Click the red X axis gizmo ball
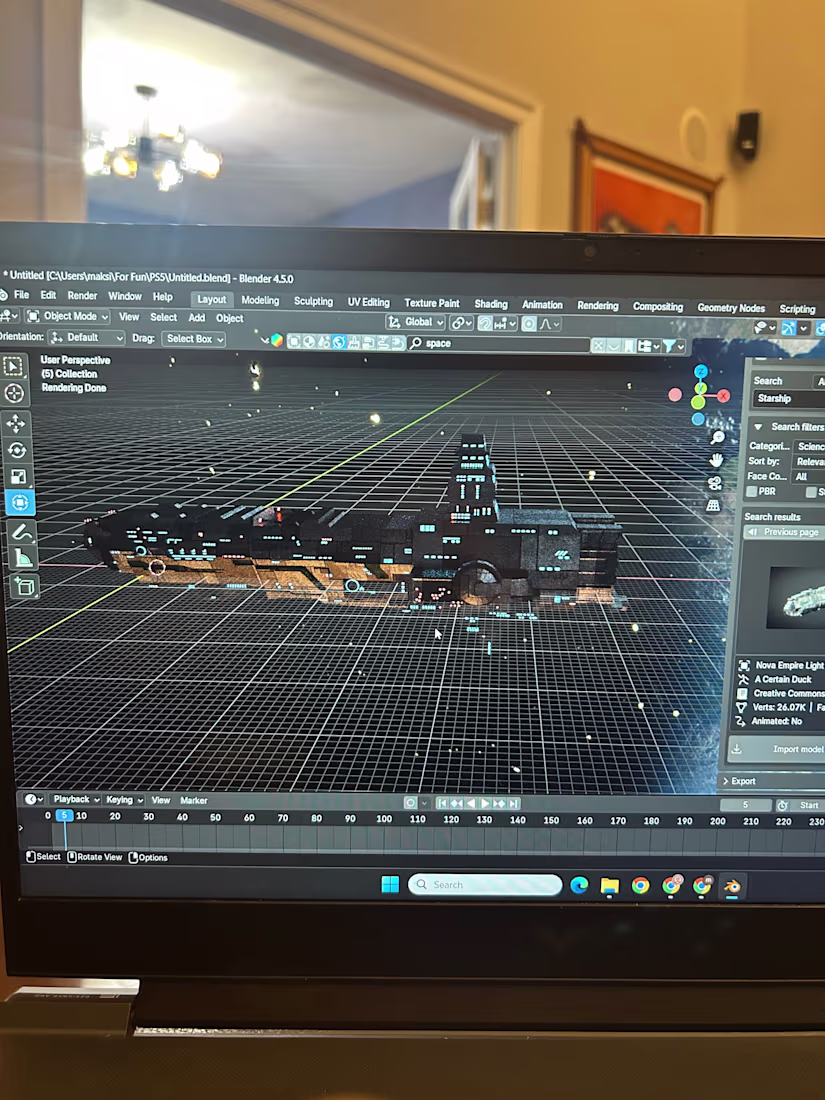Screen dimensions: 825x1100 (x=723, y=396)
